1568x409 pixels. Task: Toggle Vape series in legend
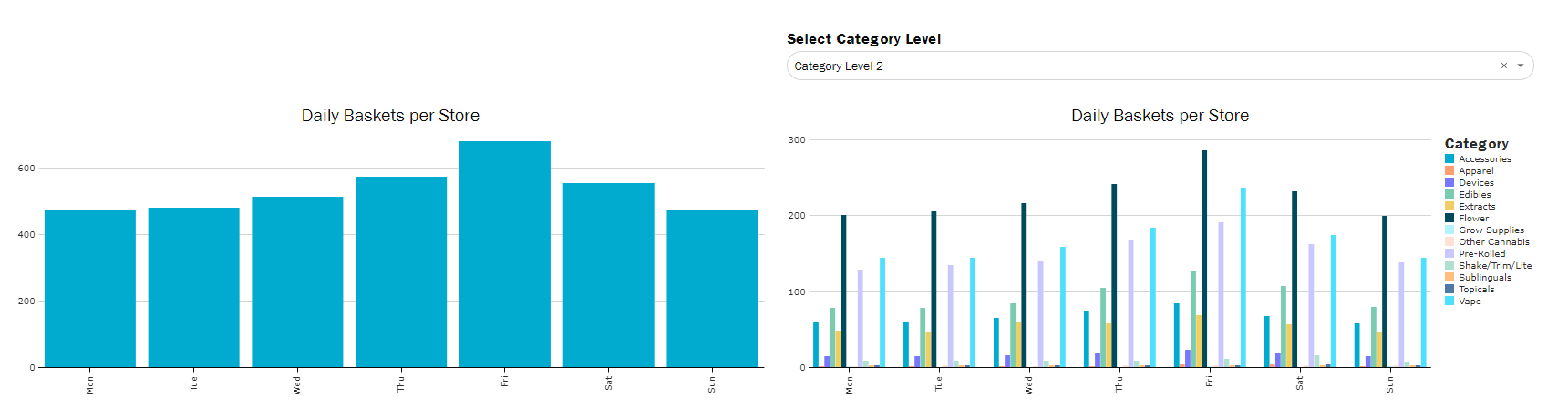pyautogui.click(x=1470, y=301)
